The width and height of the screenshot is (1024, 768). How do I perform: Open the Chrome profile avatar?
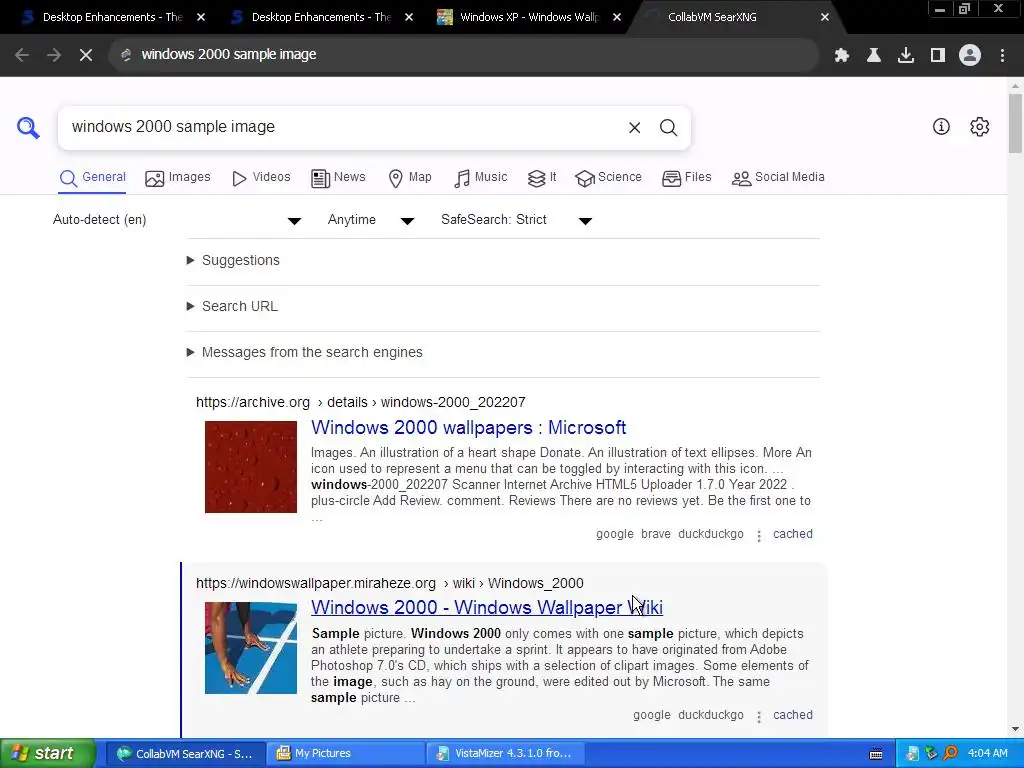(x=970, y=55)
